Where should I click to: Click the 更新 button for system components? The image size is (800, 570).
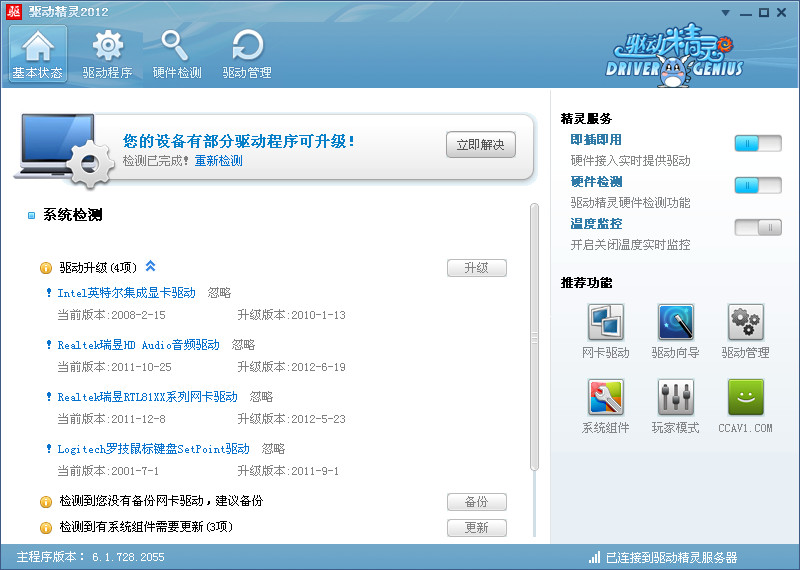coord(477,528)
